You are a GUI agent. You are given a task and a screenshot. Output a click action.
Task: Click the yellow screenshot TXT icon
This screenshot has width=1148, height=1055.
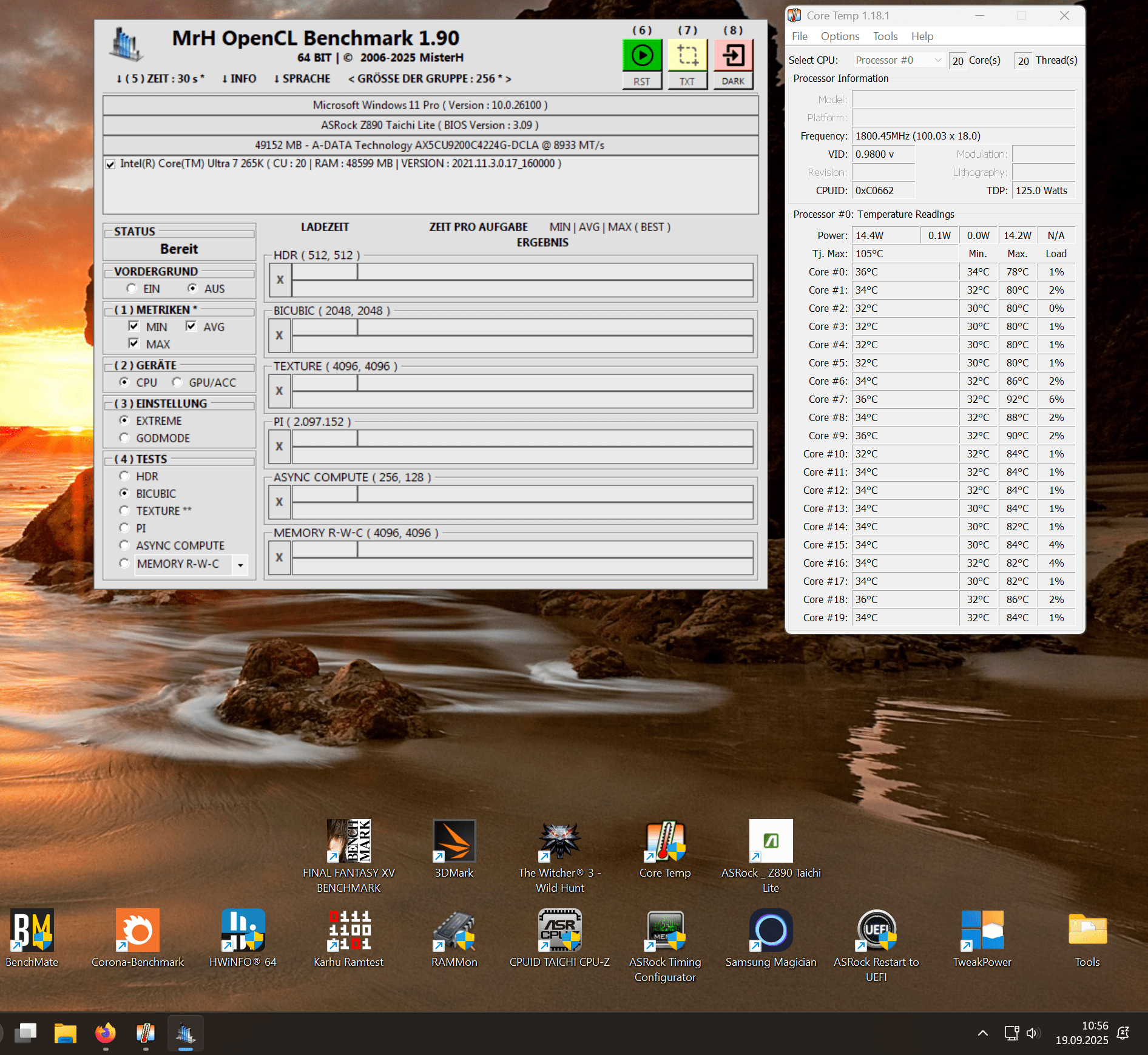click(687, 56)
